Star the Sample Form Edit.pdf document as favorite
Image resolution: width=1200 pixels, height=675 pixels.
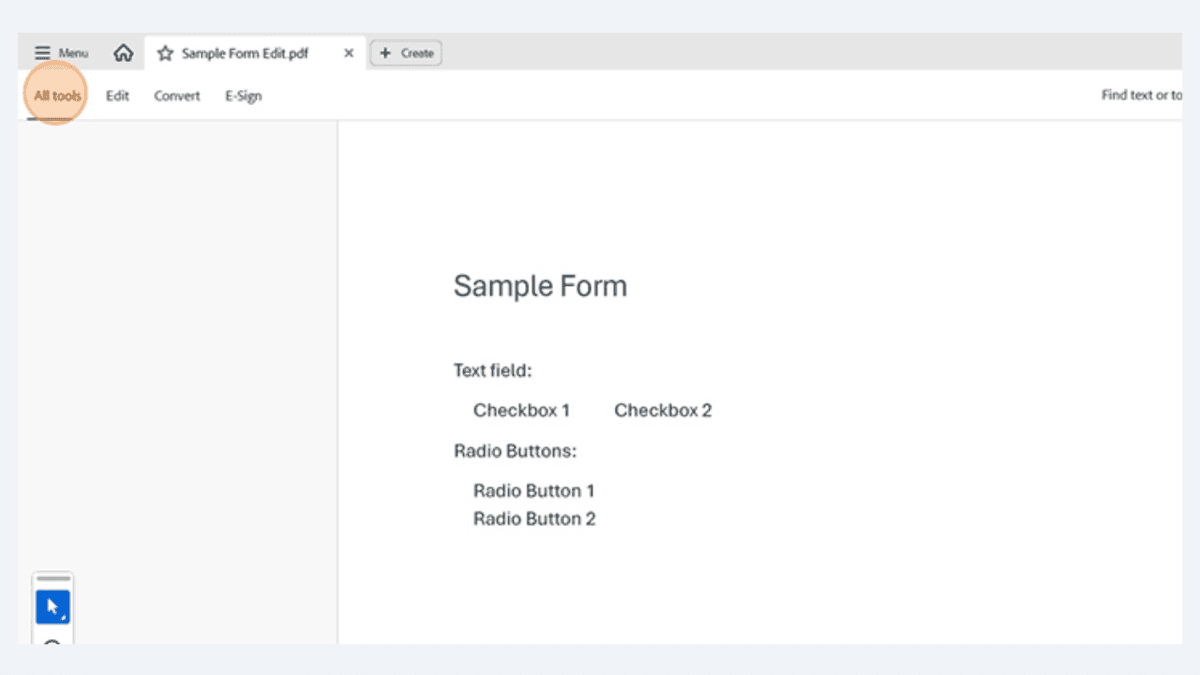pyautogui.click(x=168, y=53)
